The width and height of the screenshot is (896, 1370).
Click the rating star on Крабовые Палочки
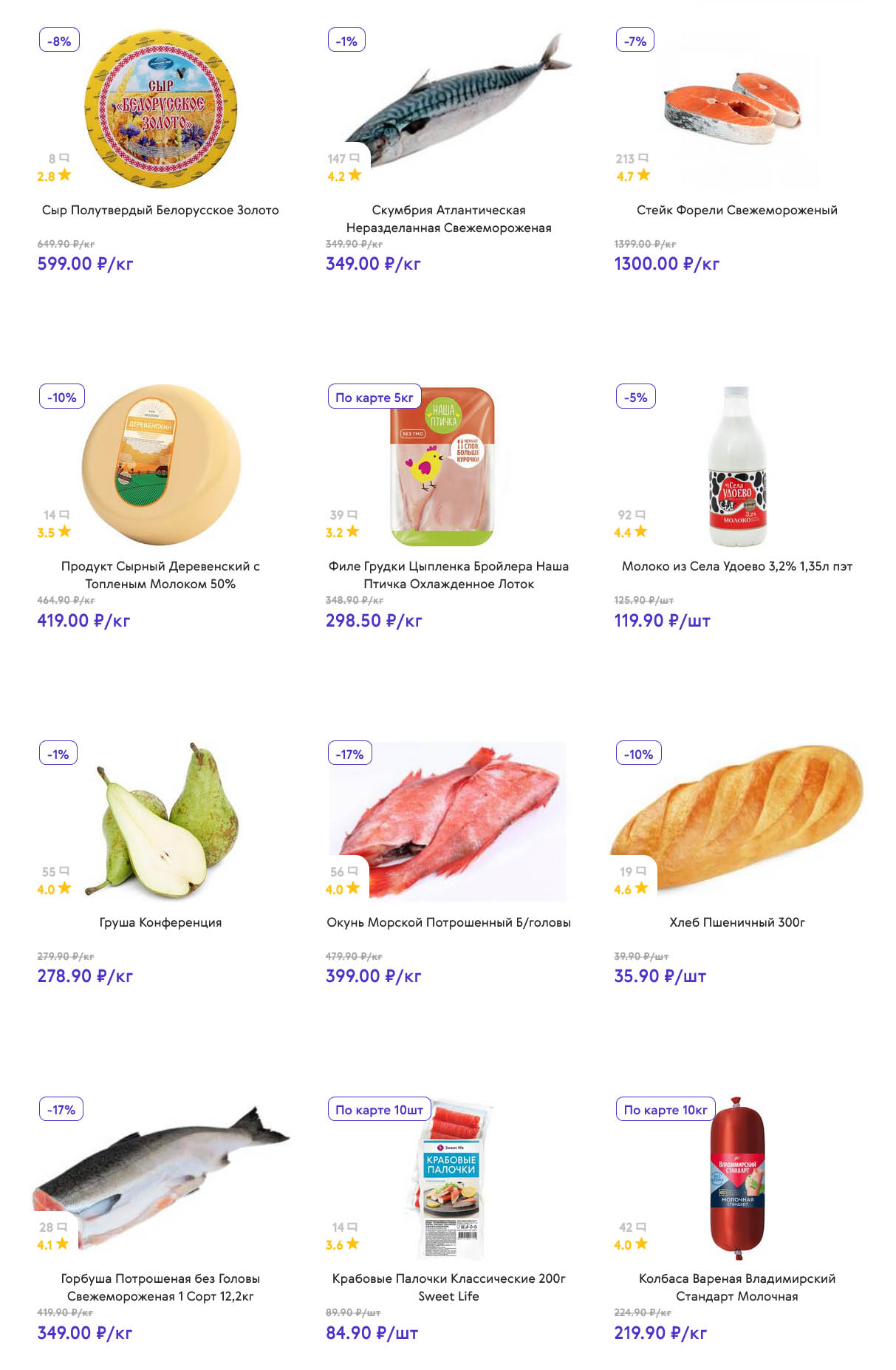point(353,1244)
